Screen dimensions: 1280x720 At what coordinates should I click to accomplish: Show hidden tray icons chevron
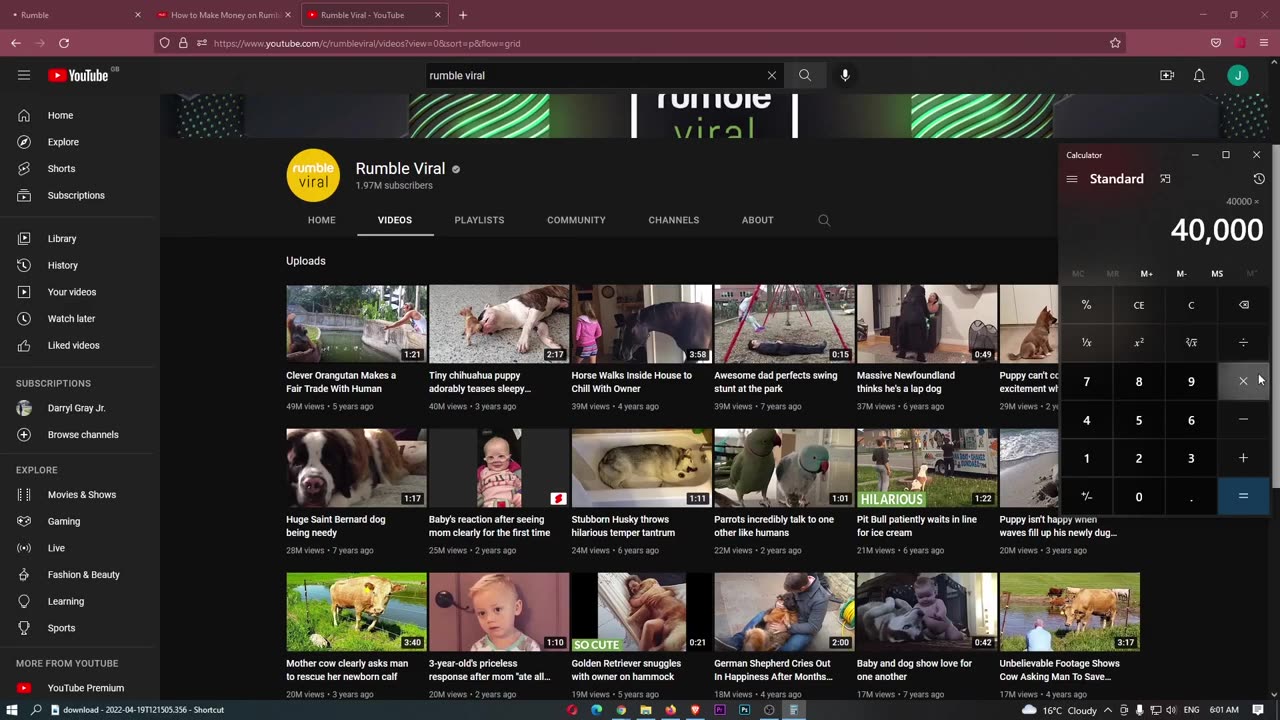pos(1107,710)
